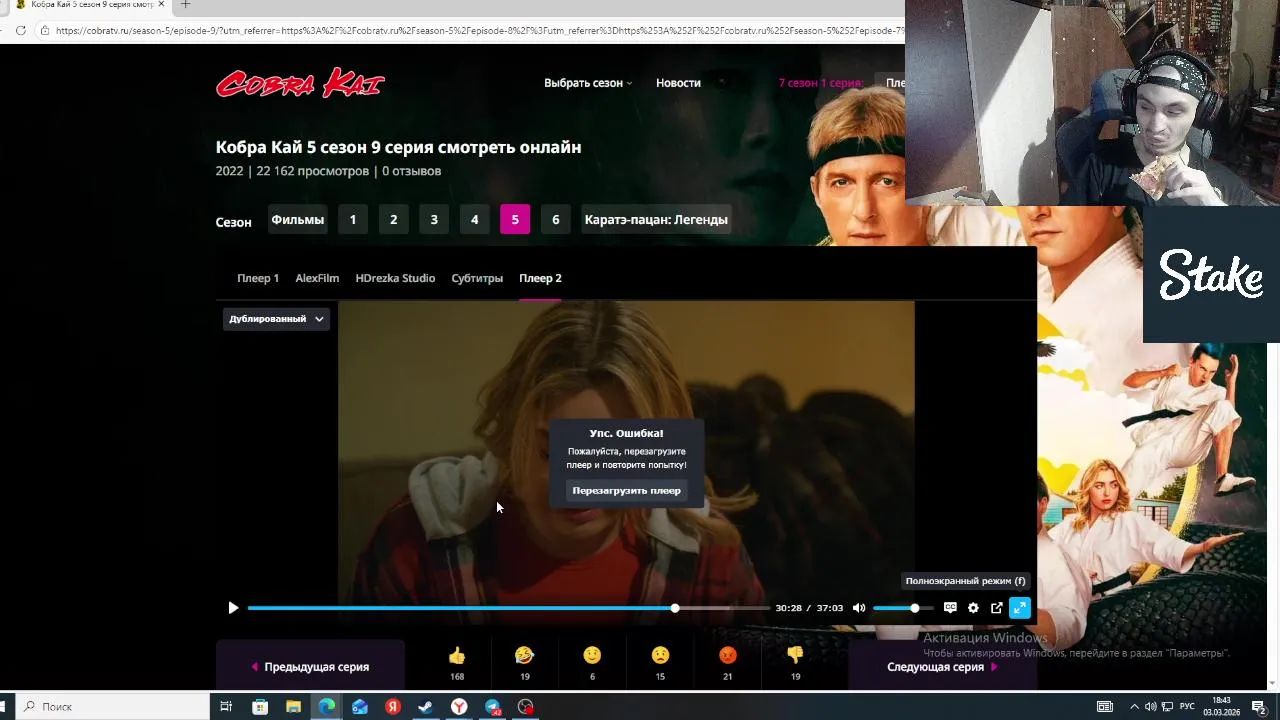This screenshot has height=720, width=1280.
Task: Open Microsoft Store from the taskbar
Action: [x=260, y=707]
